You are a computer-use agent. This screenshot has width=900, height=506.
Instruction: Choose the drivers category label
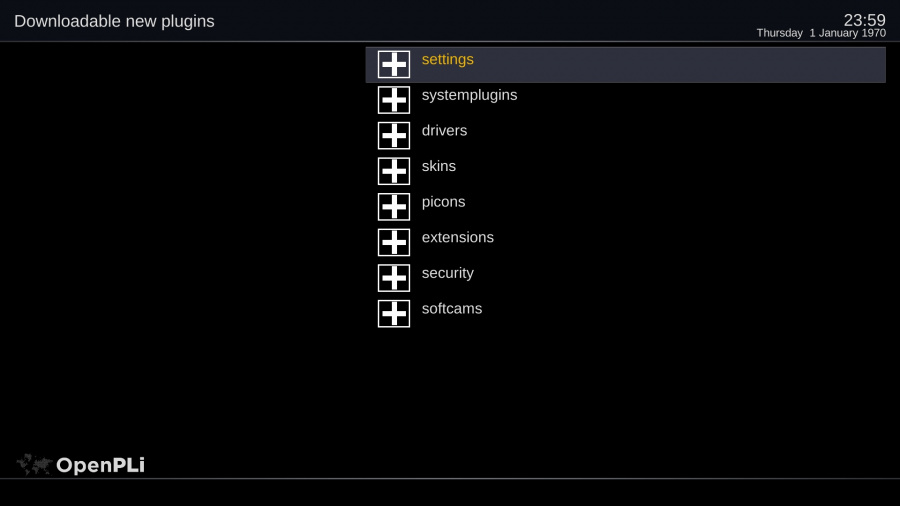point(444,131)
